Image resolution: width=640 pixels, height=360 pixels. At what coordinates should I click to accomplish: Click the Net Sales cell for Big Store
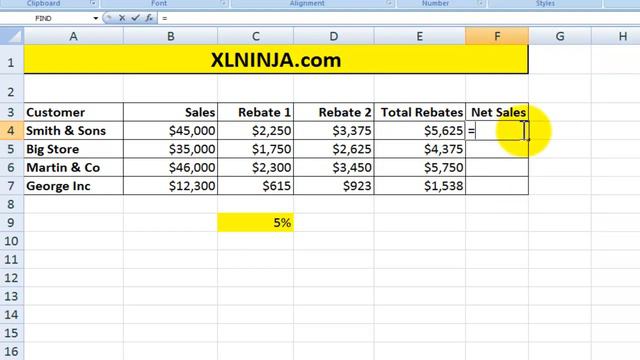pos(497,149)
